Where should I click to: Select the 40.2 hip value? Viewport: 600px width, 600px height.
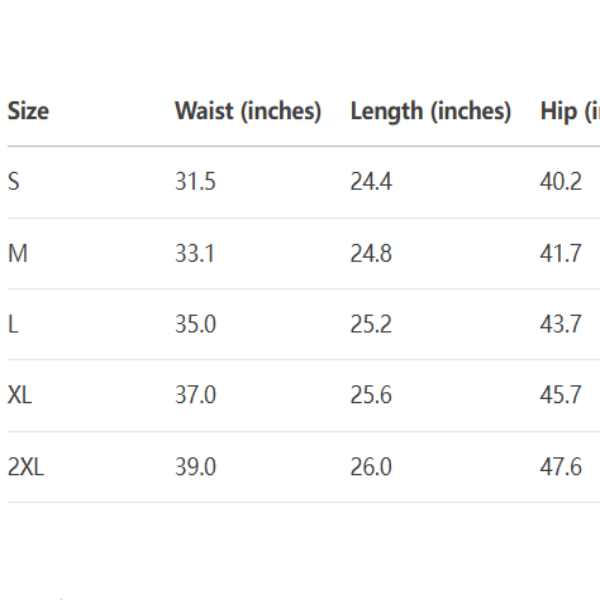(561, 182)
